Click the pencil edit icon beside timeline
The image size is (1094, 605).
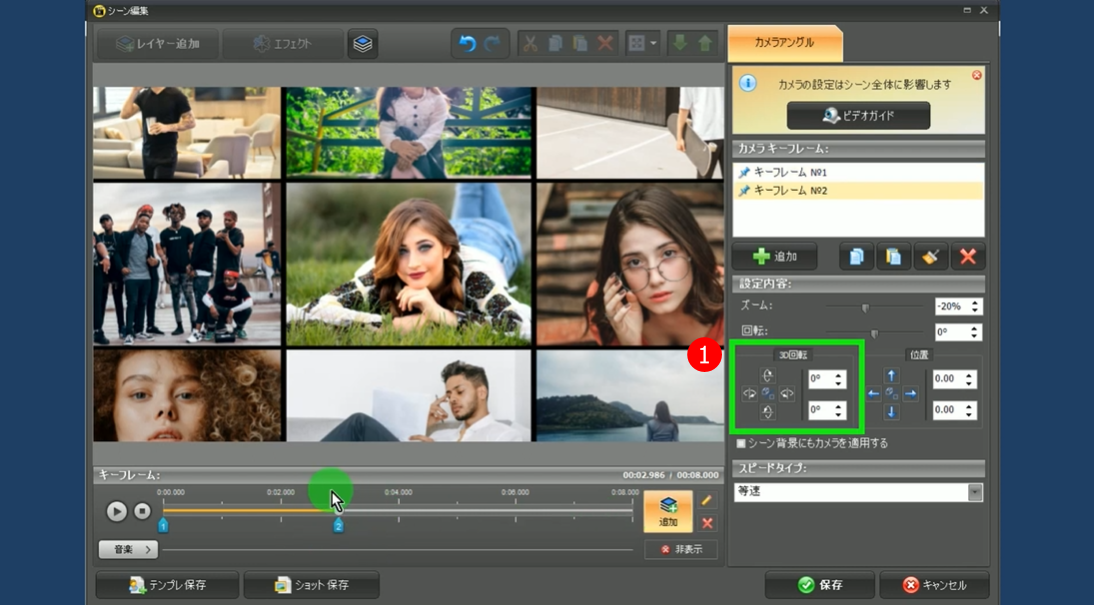click(707, 500)
